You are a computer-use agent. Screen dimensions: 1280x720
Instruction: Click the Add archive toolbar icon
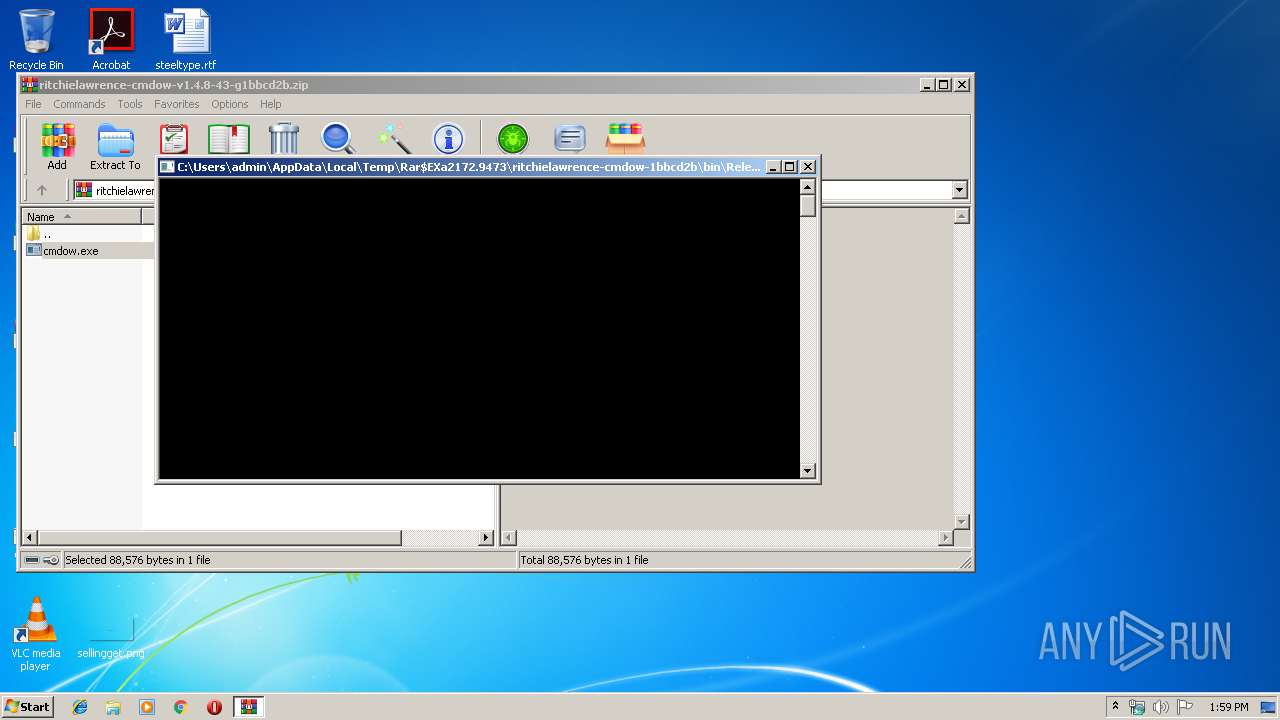click(57, 147)
